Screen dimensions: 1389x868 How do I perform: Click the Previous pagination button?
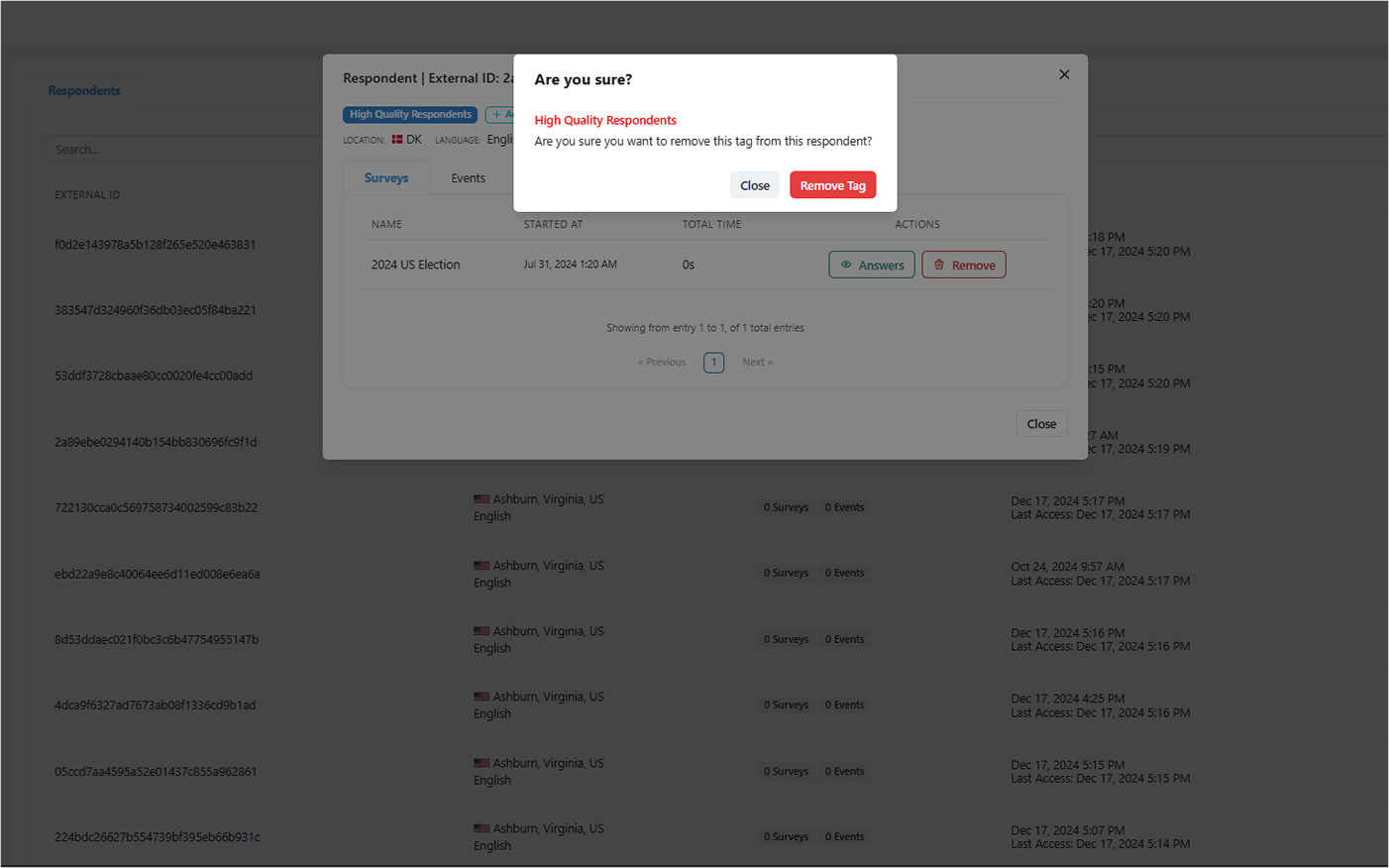point(662,362)
